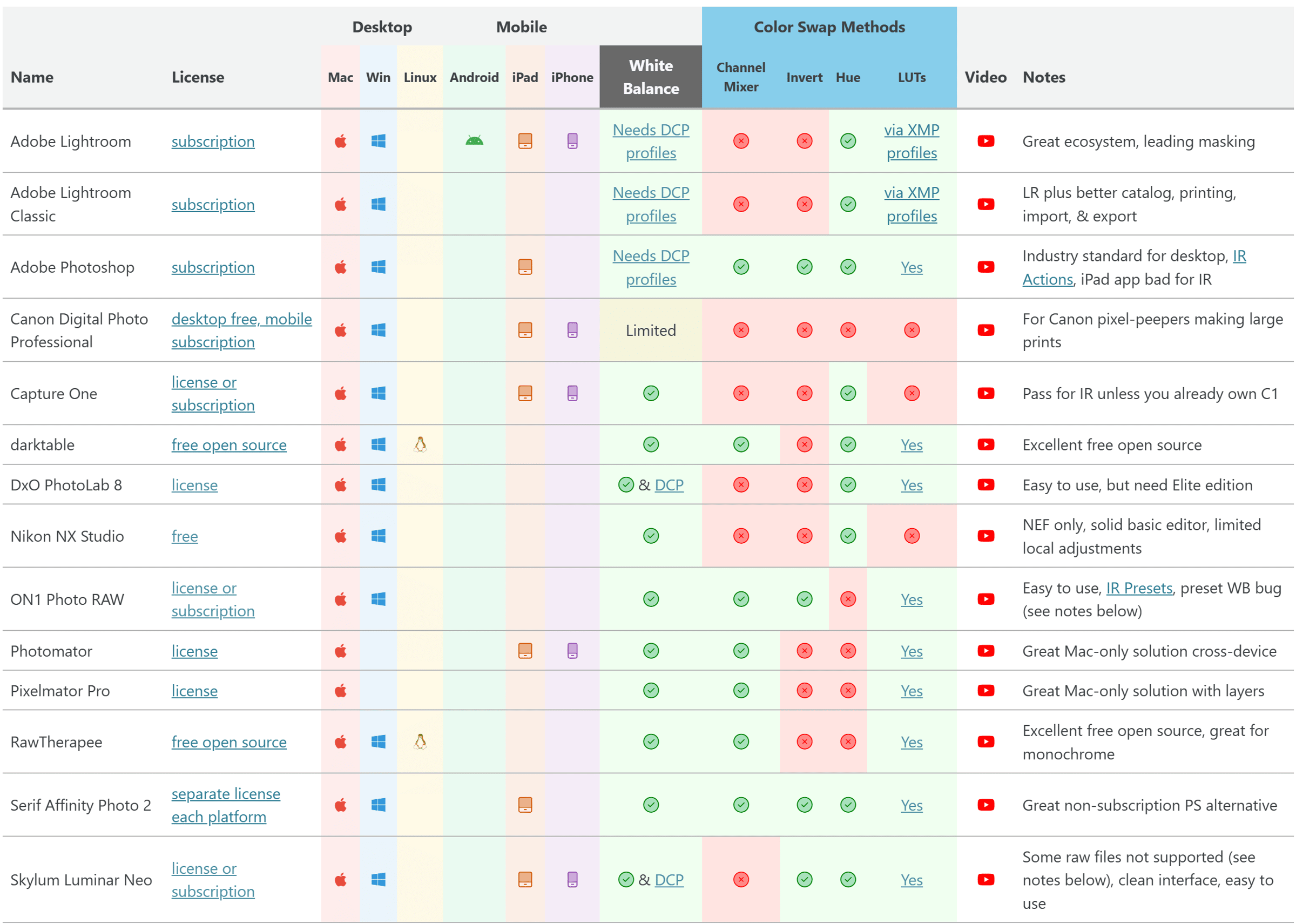
Task: Click the iPad icon for Adobe Photoshop
Action: click(524, 267)
